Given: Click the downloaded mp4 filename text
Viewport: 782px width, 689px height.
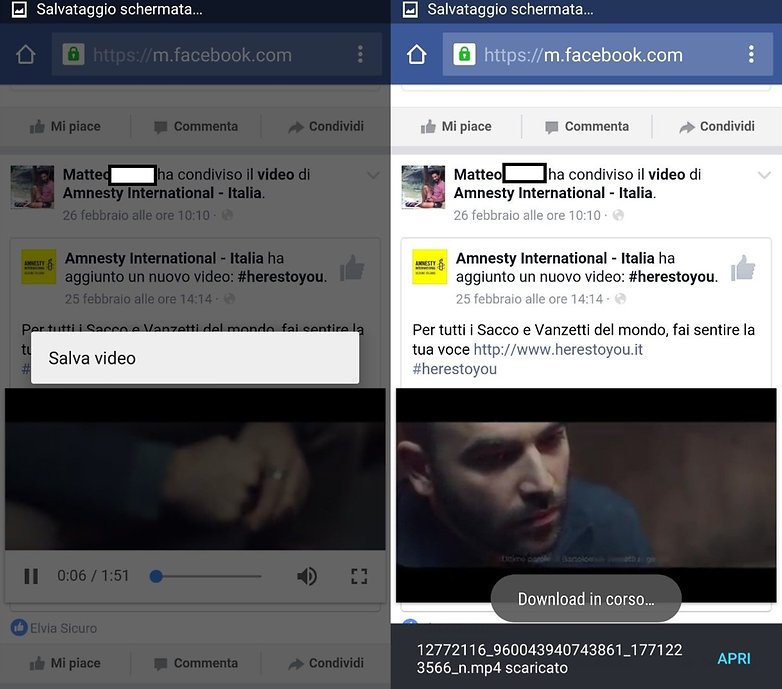Looking at the screenshot, I should pyautogui.click(x=549, y=659).
